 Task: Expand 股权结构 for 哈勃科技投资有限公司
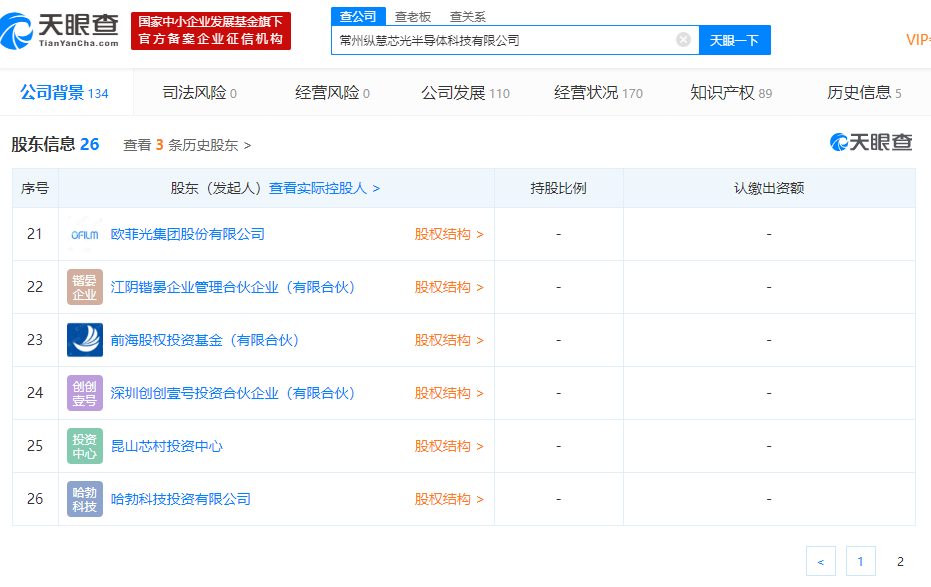pyautogui.click(x=449, y=499)
